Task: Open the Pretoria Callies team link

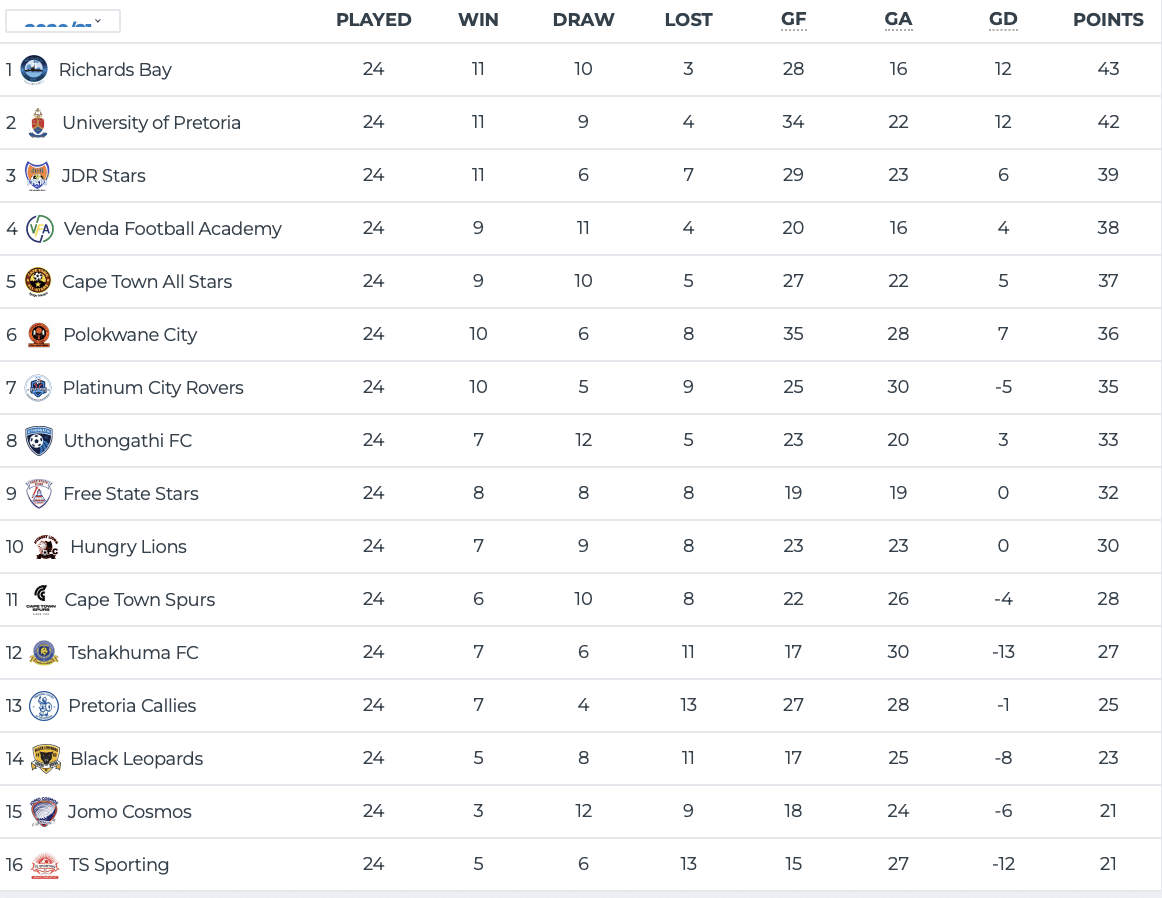Action: 132,706
